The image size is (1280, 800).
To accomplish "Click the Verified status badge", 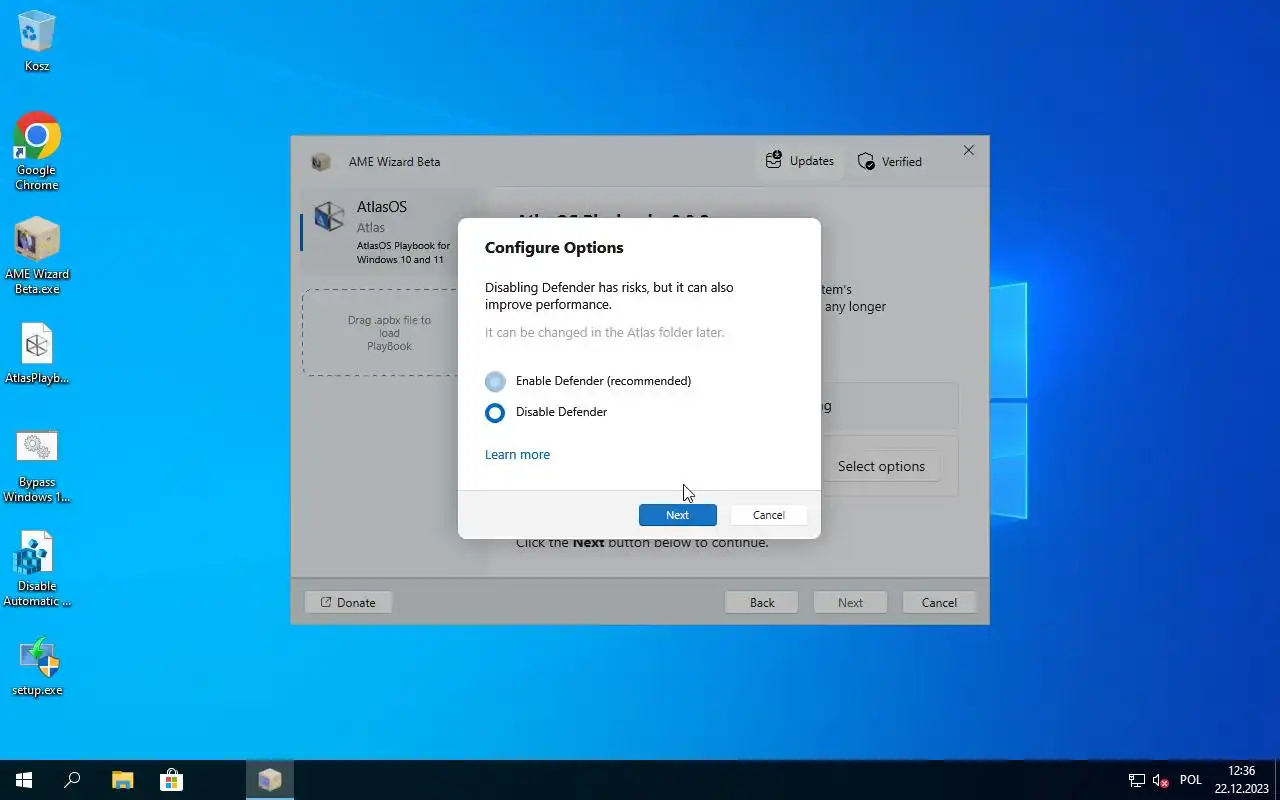I will click(x=890, y=161).
